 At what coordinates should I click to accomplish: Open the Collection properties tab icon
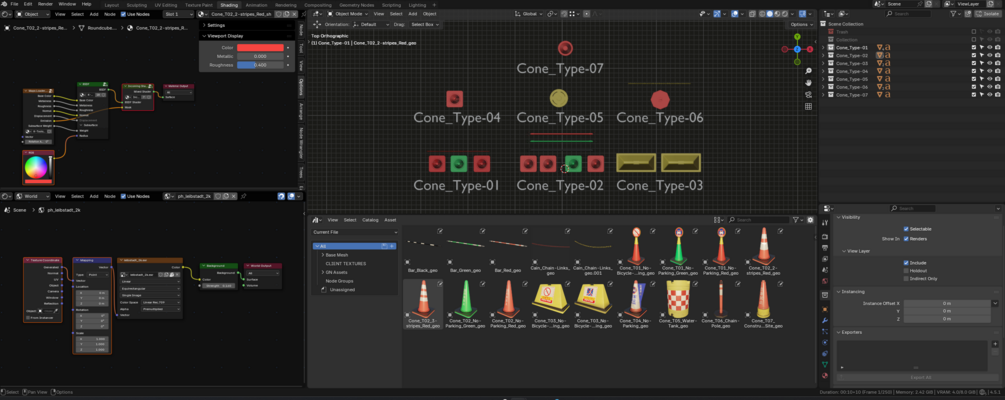825,294
